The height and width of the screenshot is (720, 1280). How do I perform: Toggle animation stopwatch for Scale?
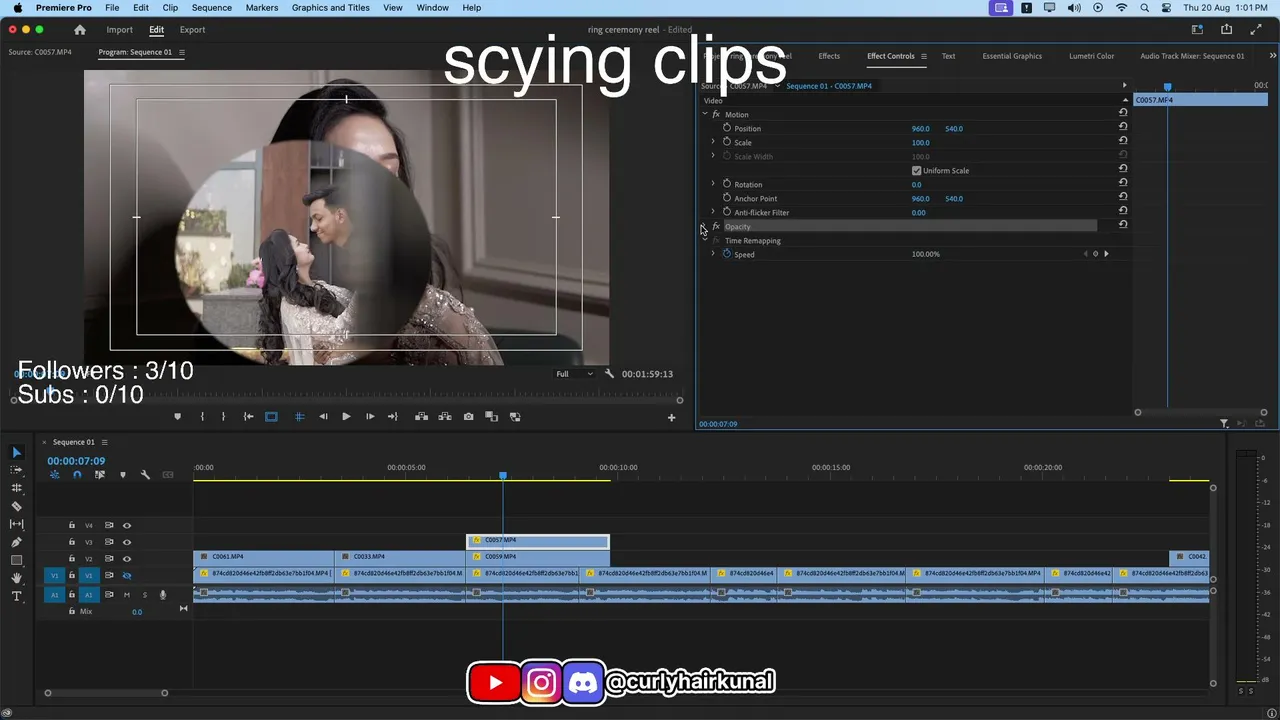[727, 142]
